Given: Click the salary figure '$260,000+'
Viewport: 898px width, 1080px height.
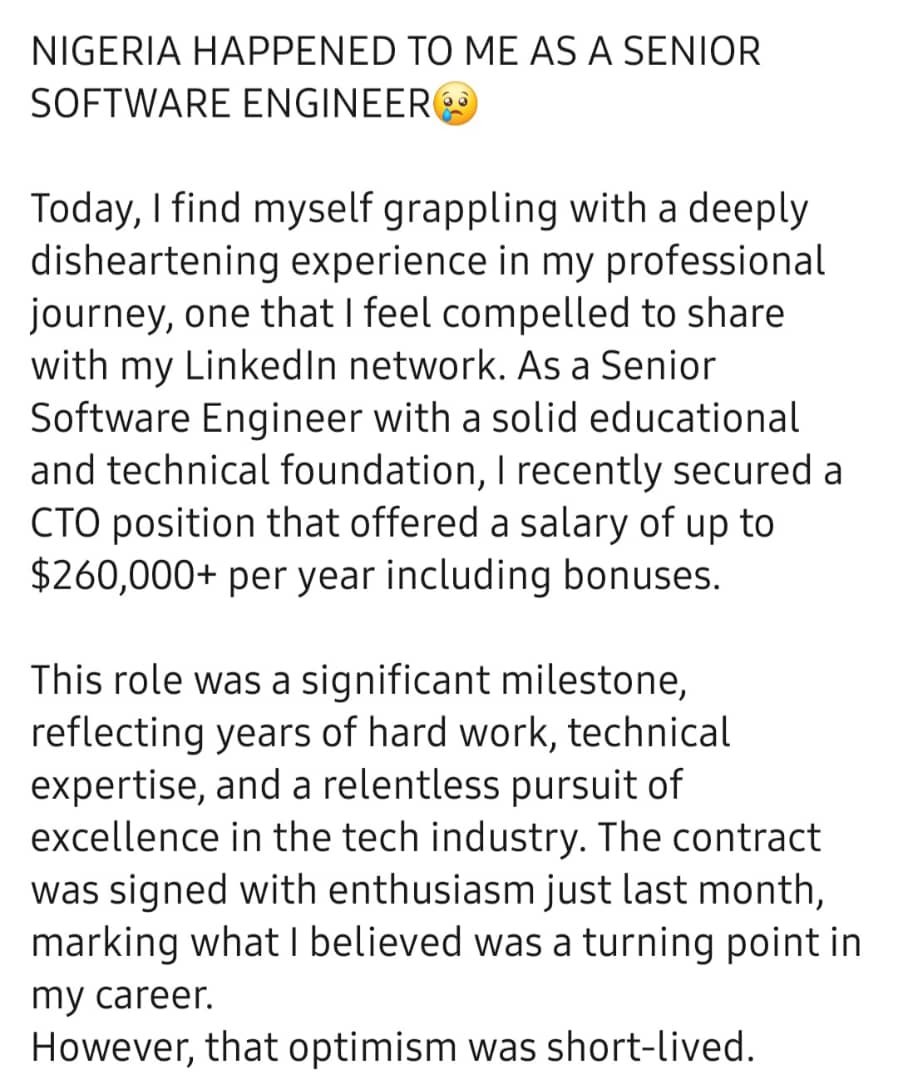Looking at the screenshot, I should (x=125, y=576).
